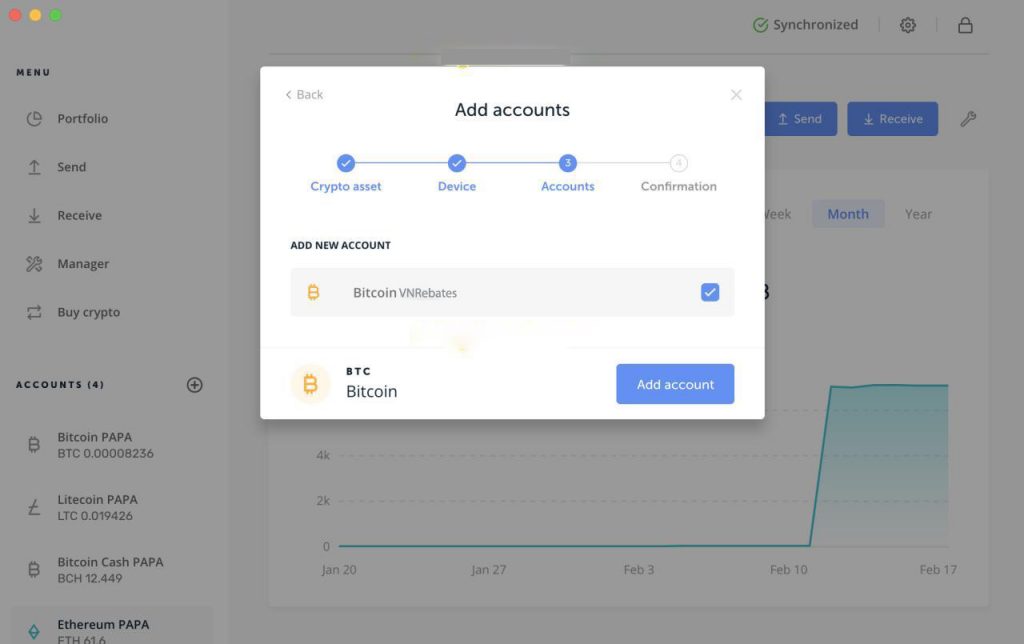Click the orange Bitcoin icon in VNRebates row
Viewport: 1024px width, 644px height.
coord(313,292)
